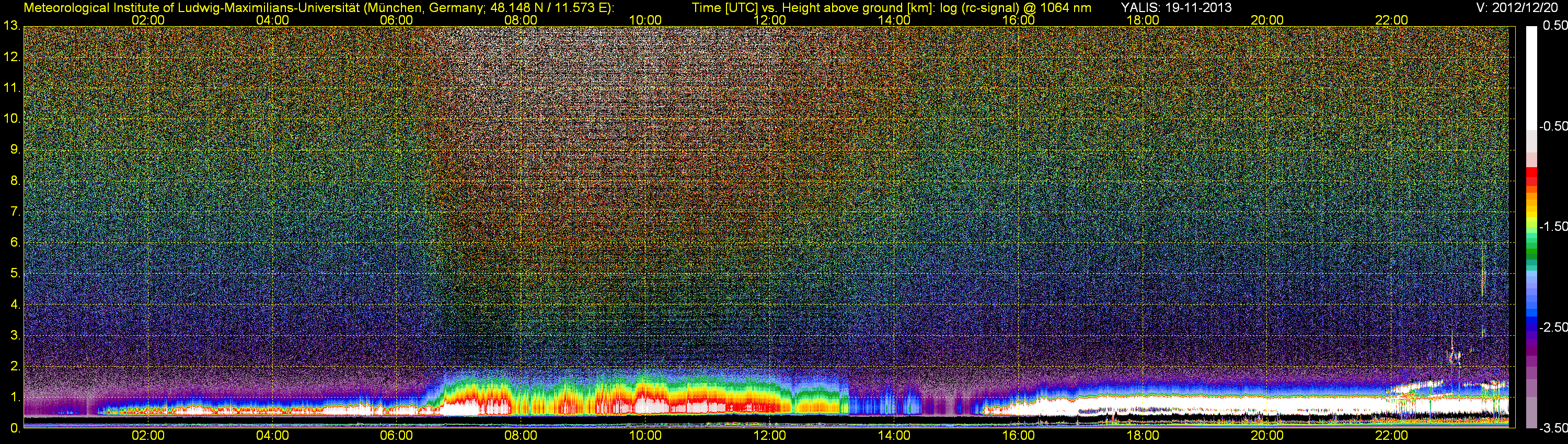Click the 20:00 label on the top time axis
1568x444 pixels.
[x=1267, y=20]
